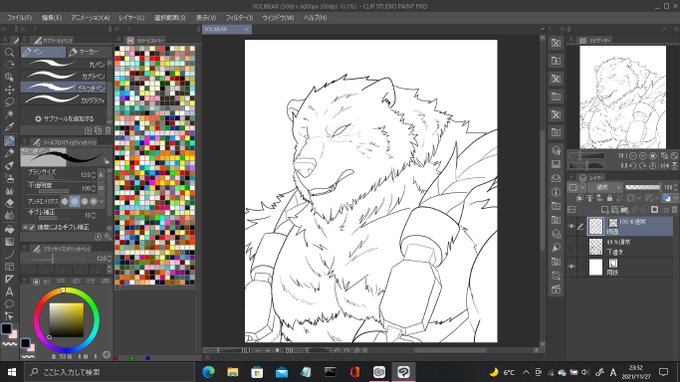The image size is (680, 382).
Task: Select the Lasso selection tool
Action: click(x=9, y=102)
